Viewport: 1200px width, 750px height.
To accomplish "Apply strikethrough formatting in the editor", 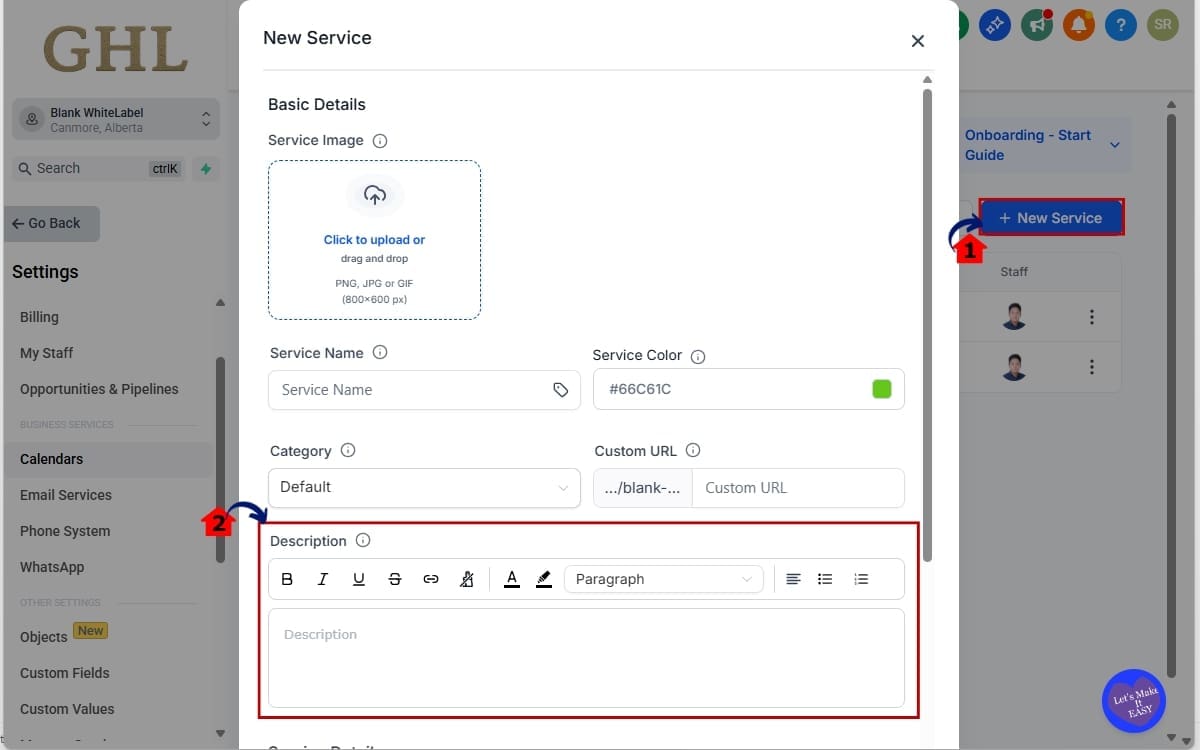I will pos(395,578).
